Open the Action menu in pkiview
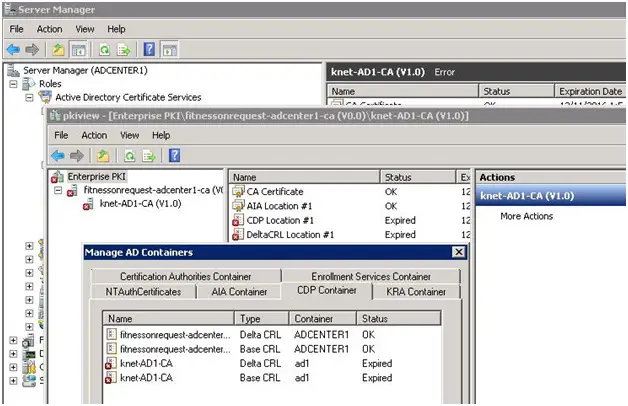Viewport: 628px width, 406px height. coord(94,135)
